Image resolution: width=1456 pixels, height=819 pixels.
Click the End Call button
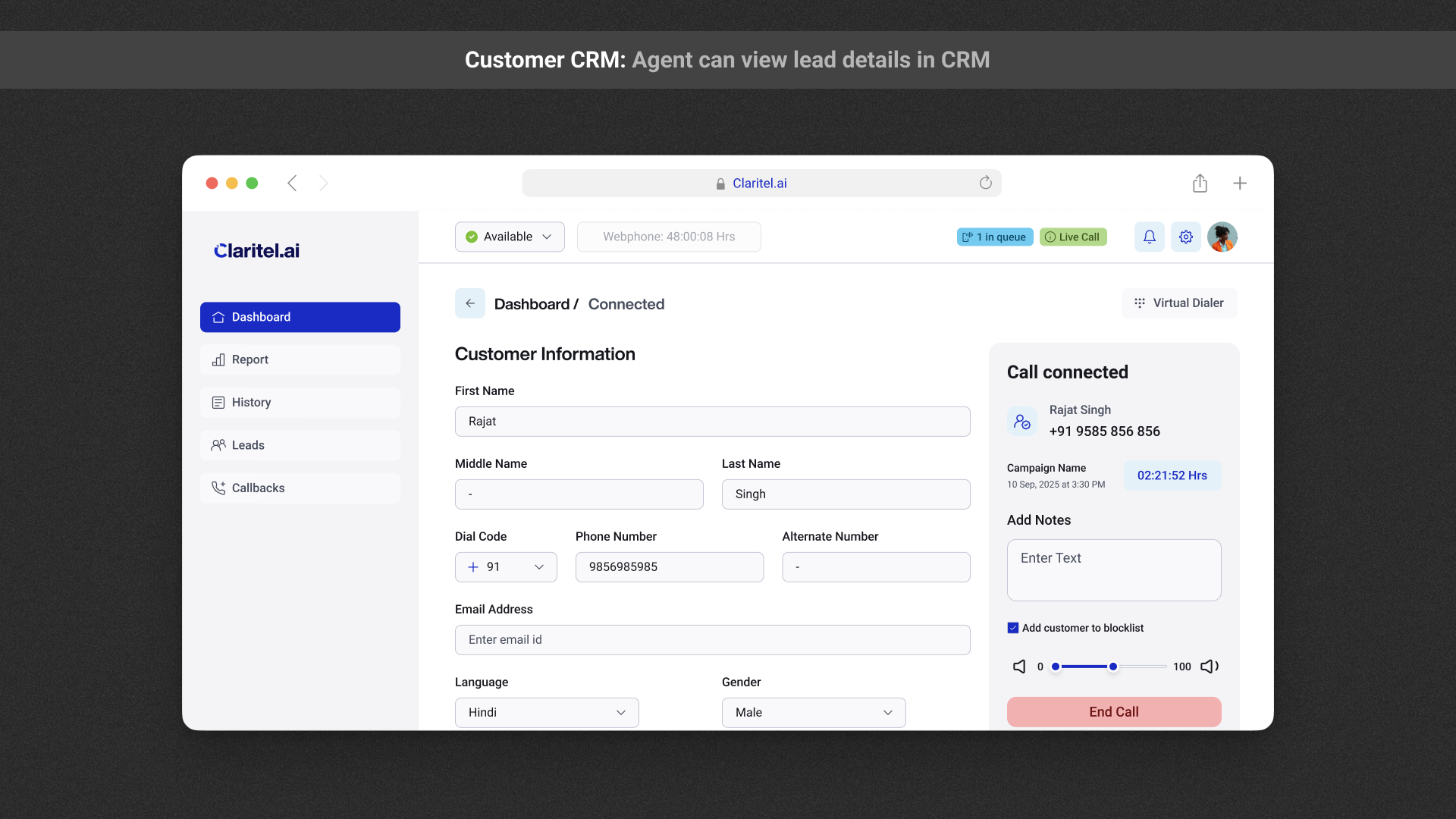click(x=1113, y=711)
